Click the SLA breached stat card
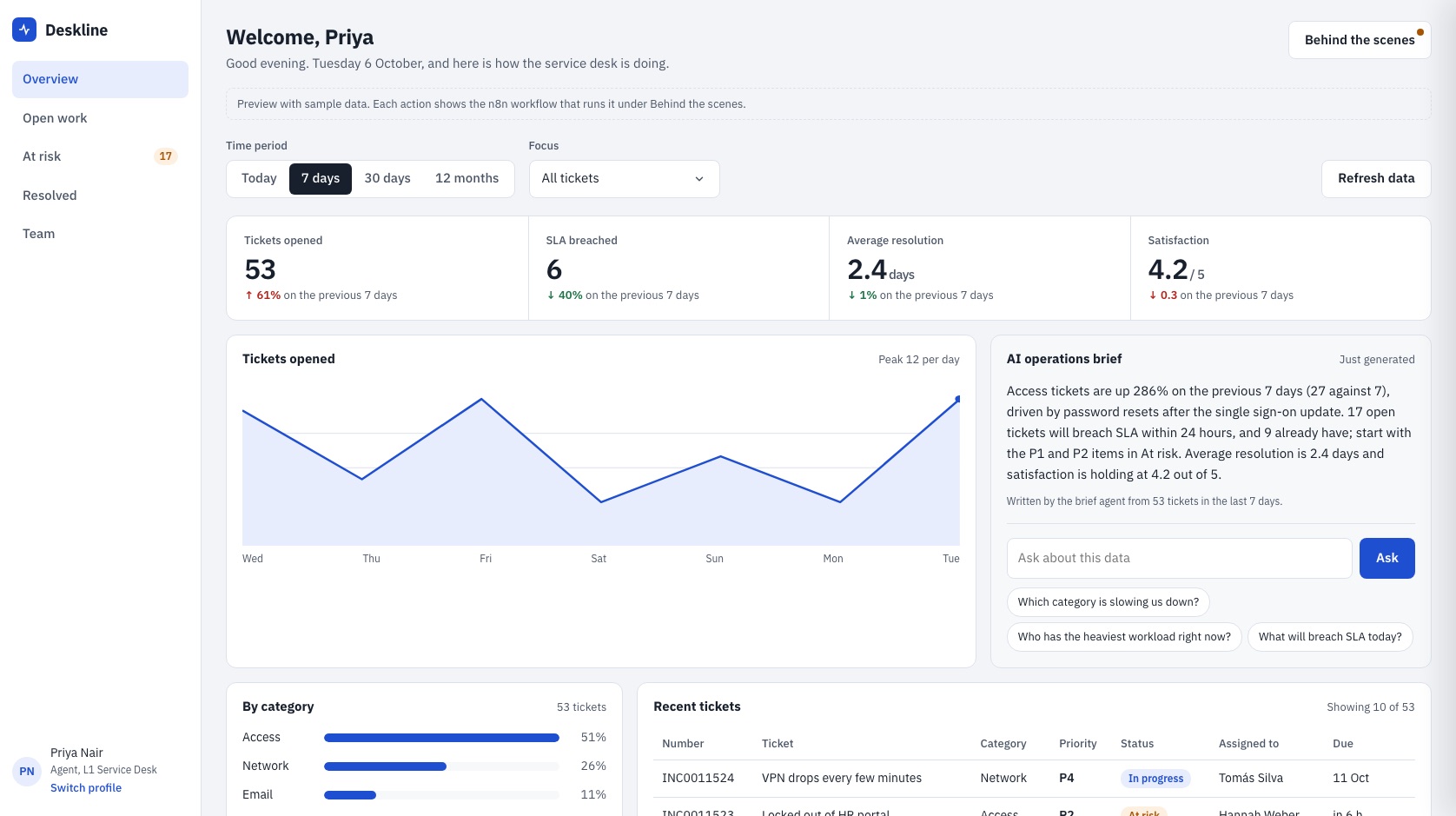The width and height of the screenshot is (1456, 816). [678, 268]
